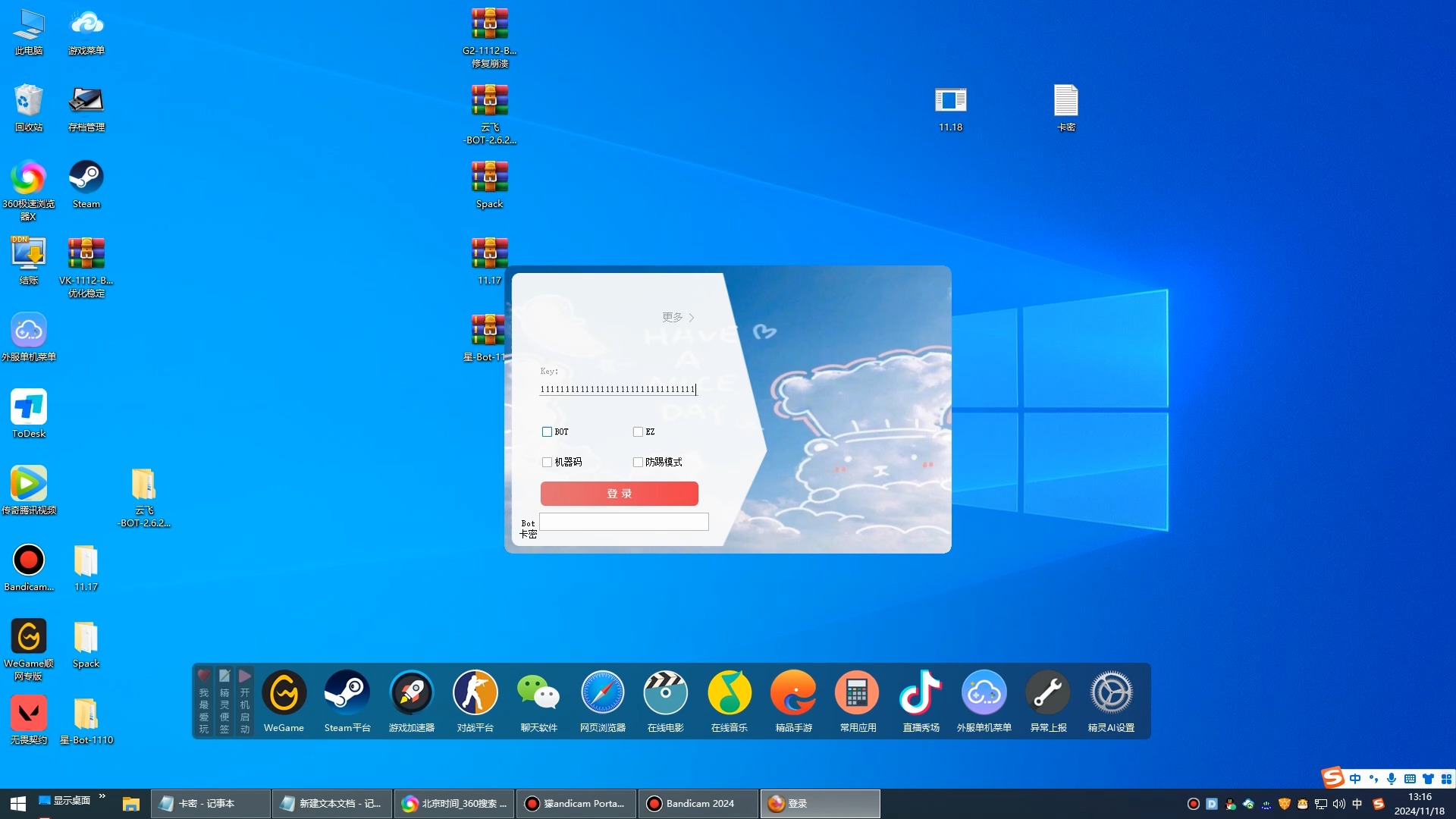Enable the EZ checkbox

(638, 431)
